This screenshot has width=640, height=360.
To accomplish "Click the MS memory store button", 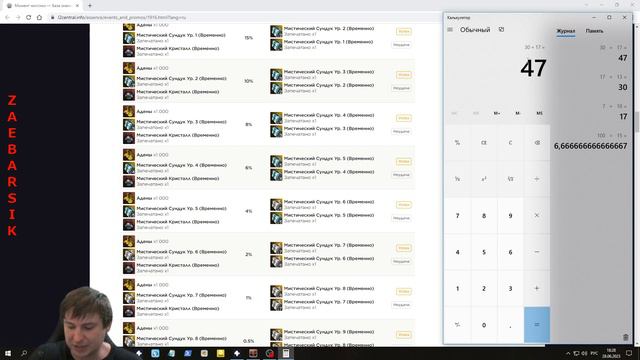I will click(x=539, y=113).
